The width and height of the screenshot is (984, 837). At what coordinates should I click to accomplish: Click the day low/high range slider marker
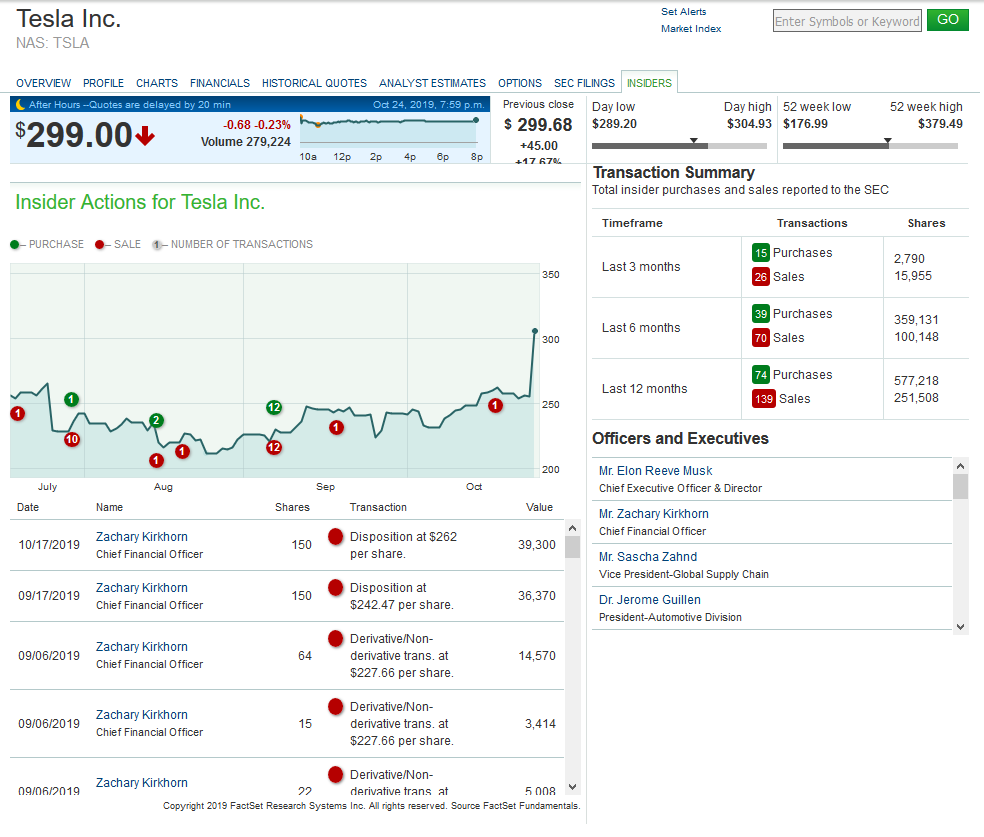(x=693, y=141)
